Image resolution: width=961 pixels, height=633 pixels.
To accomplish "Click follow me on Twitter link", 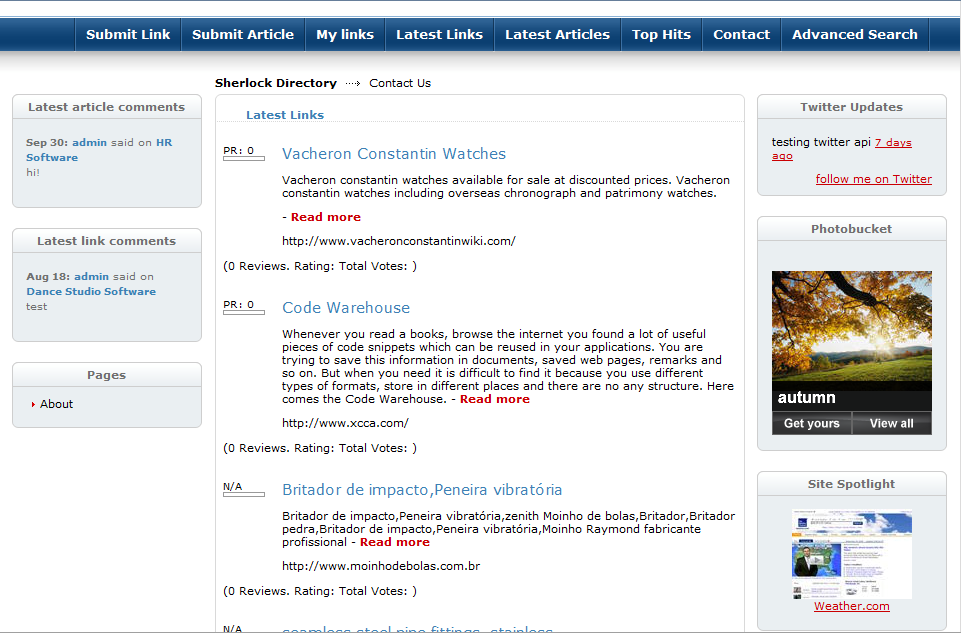I will [x=873, y=179].
